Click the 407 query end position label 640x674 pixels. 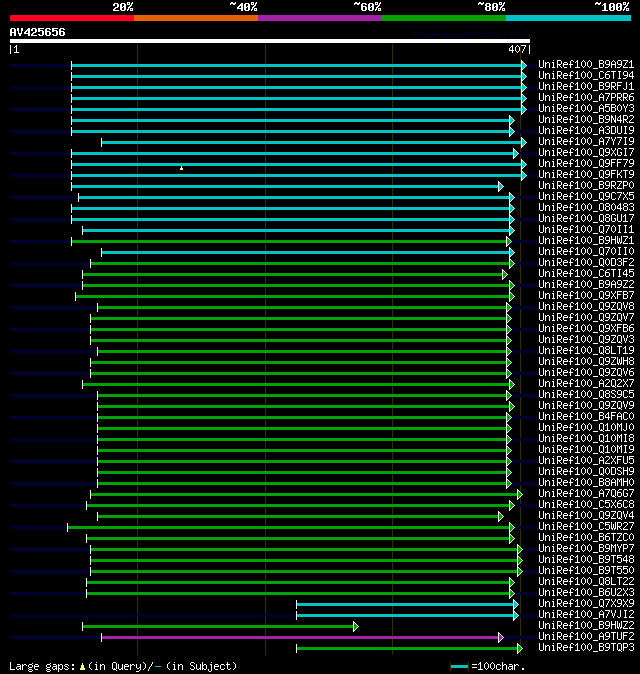pos(517,49)
